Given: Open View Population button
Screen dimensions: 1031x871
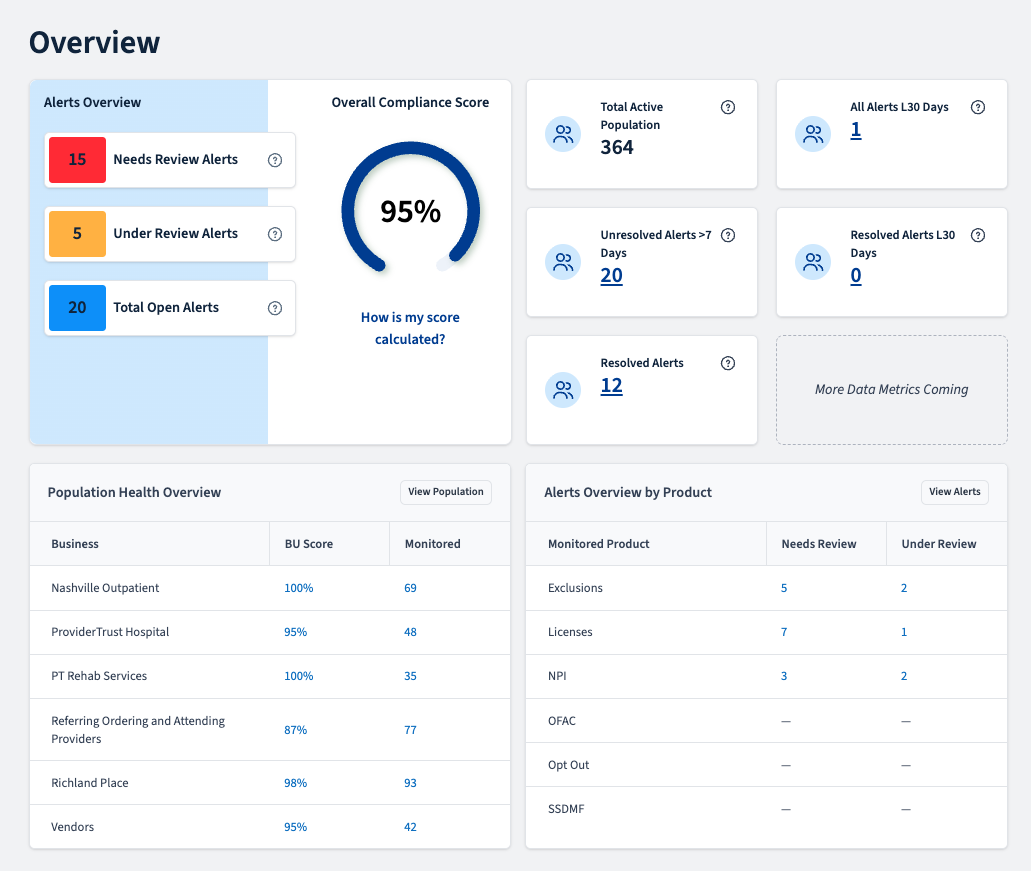Looking at the screenshot, I should [446, 492].
